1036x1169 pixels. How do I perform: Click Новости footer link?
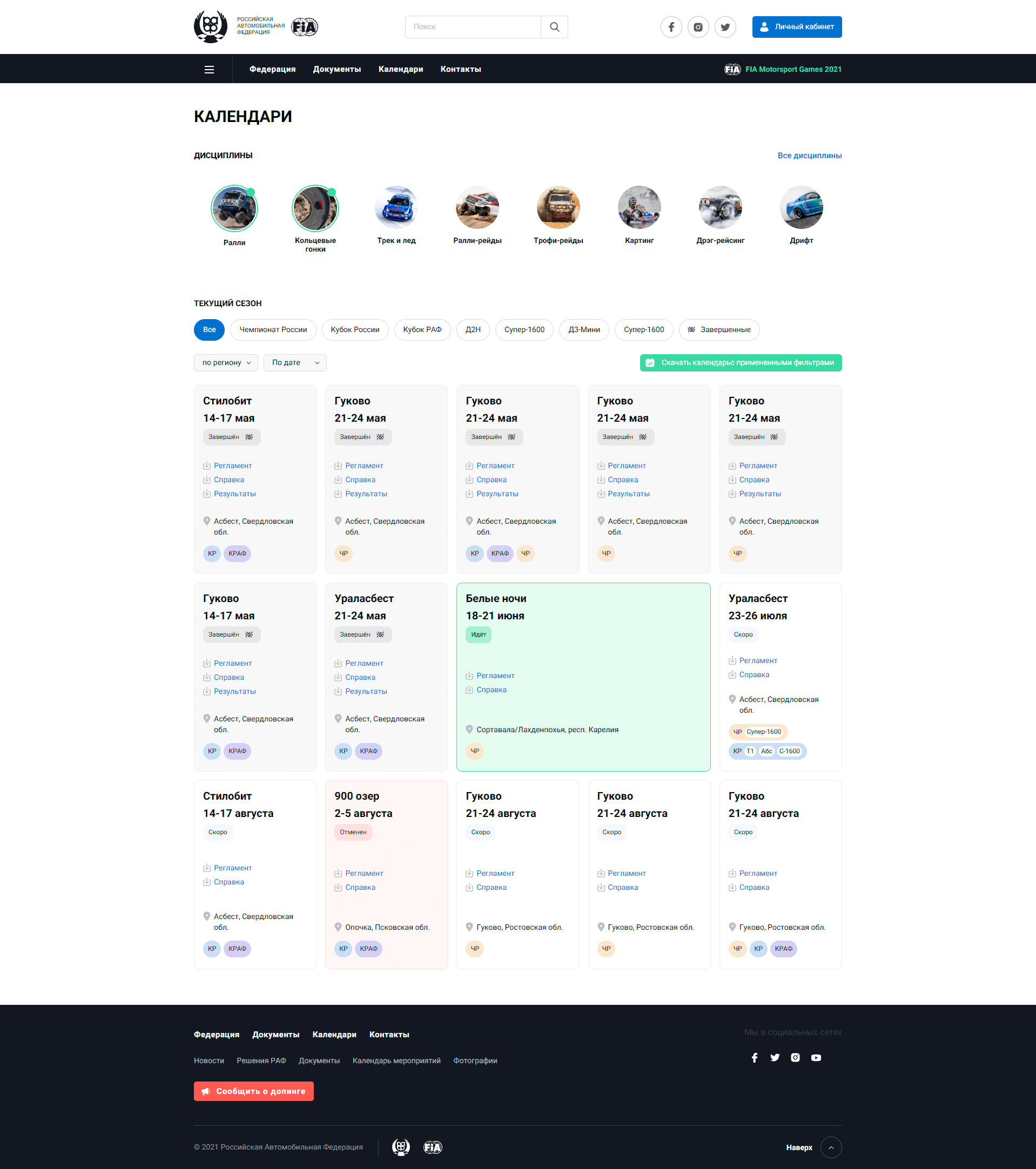click(209, 1060)
